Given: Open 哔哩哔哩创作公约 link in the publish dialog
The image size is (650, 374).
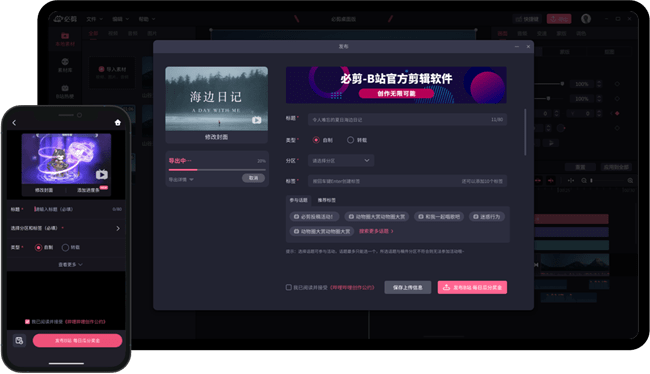Looking at the screenshot, I should pyautogui.click(x=352, y=287).
